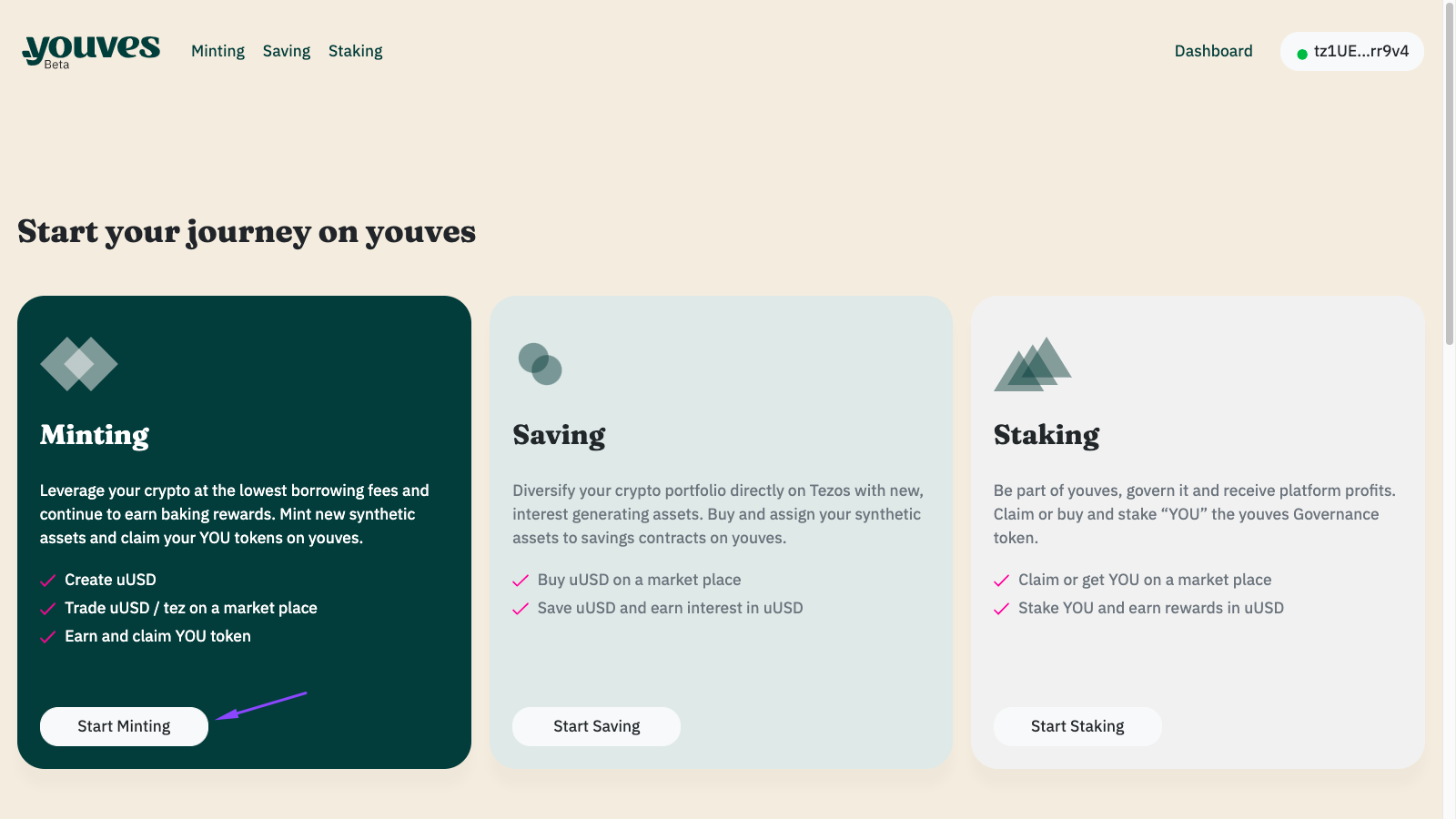
Task: Click the Saving overlapping circles icon
Action: (x=540, y=364)
